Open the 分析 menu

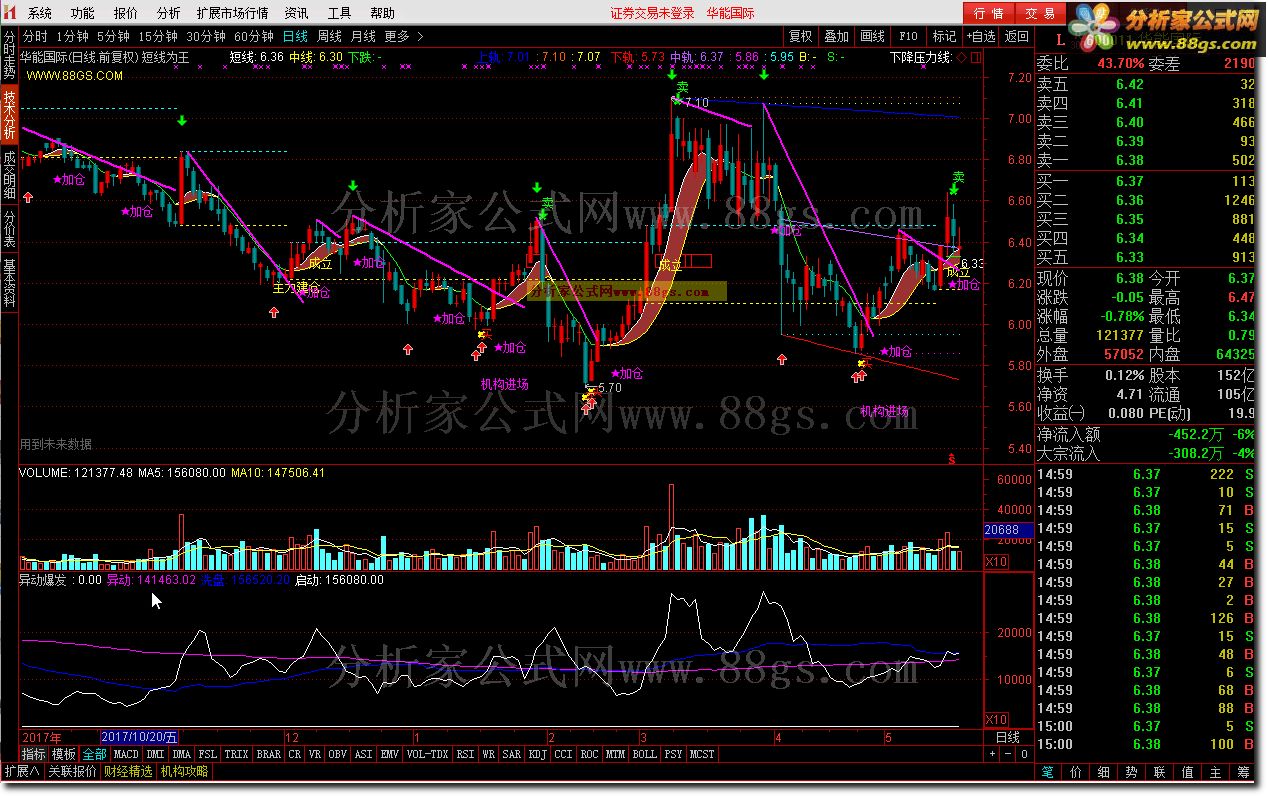tap(169, 13)
